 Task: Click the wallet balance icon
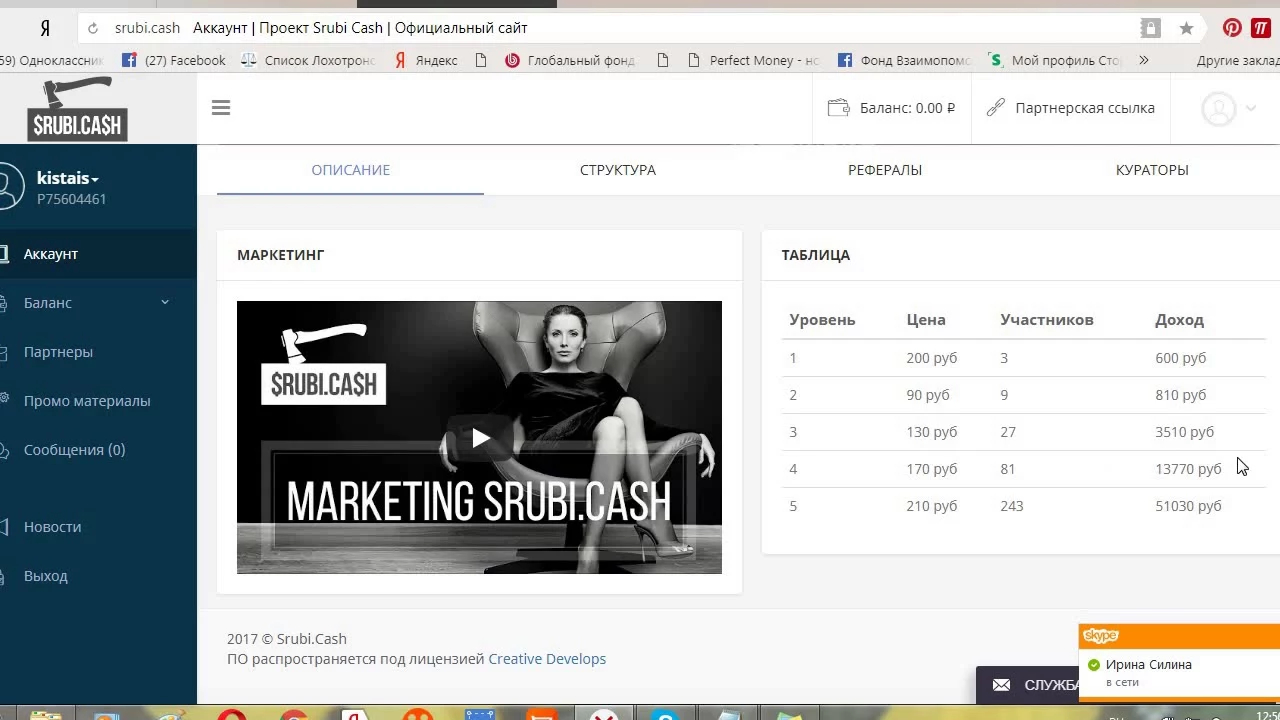[x=838, y=108]
